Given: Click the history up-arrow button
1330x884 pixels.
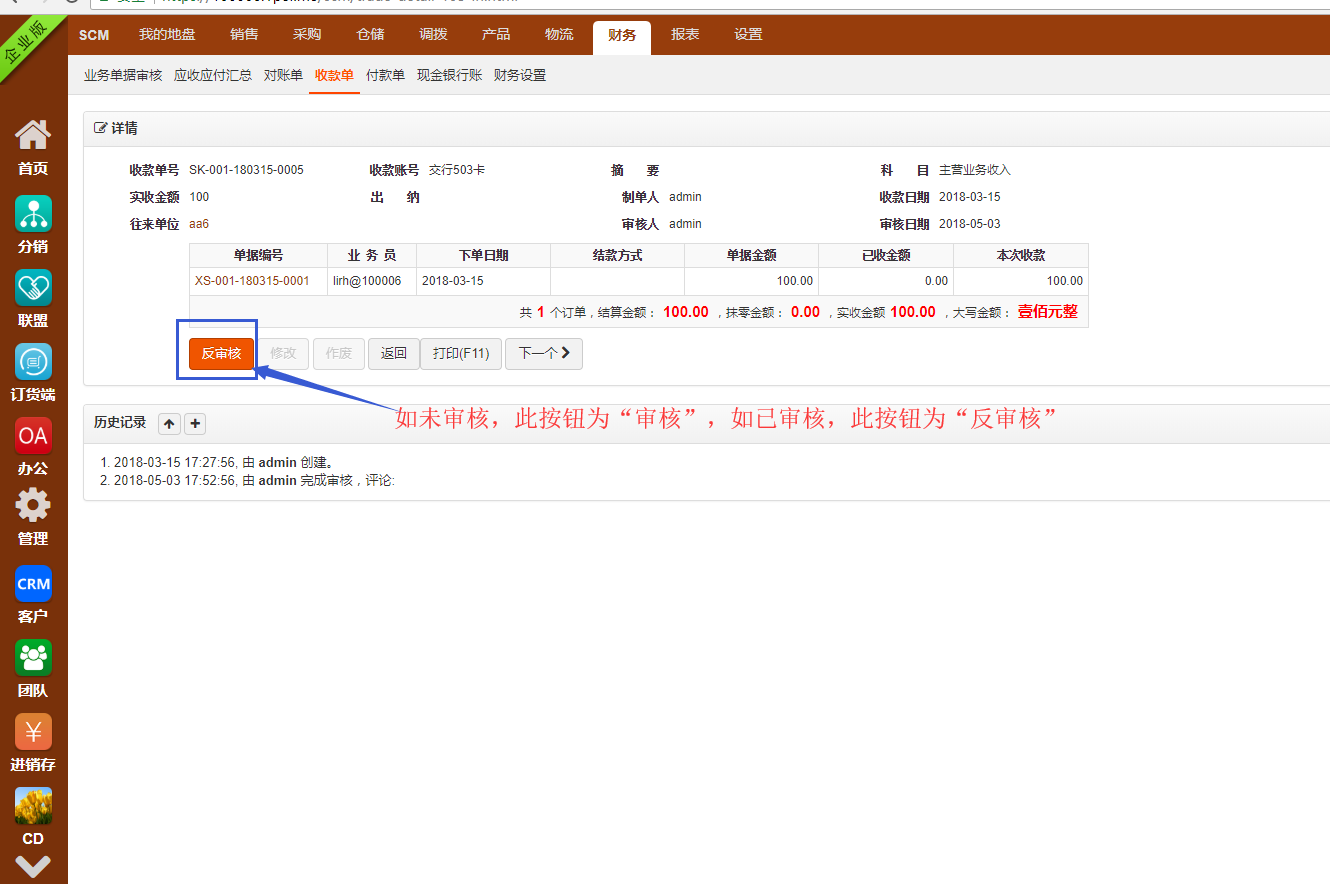Looking at the screenshot, I should tap(170, 424).
